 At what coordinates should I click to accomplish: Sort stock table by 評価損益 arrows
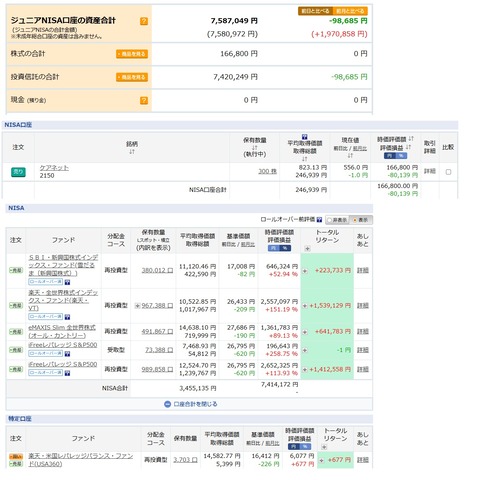tap(409, 147)
